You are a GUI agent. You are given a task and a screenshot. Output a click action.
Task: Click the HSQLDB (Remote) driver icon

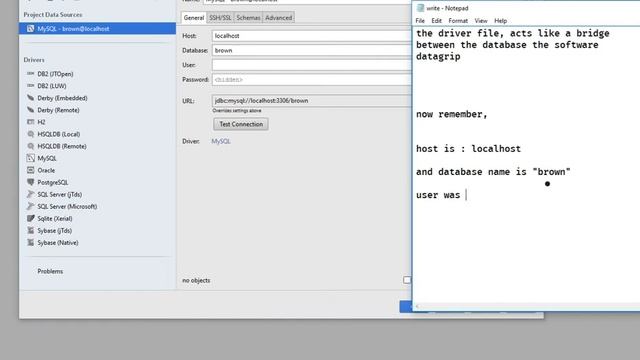[x=31, y=146]
